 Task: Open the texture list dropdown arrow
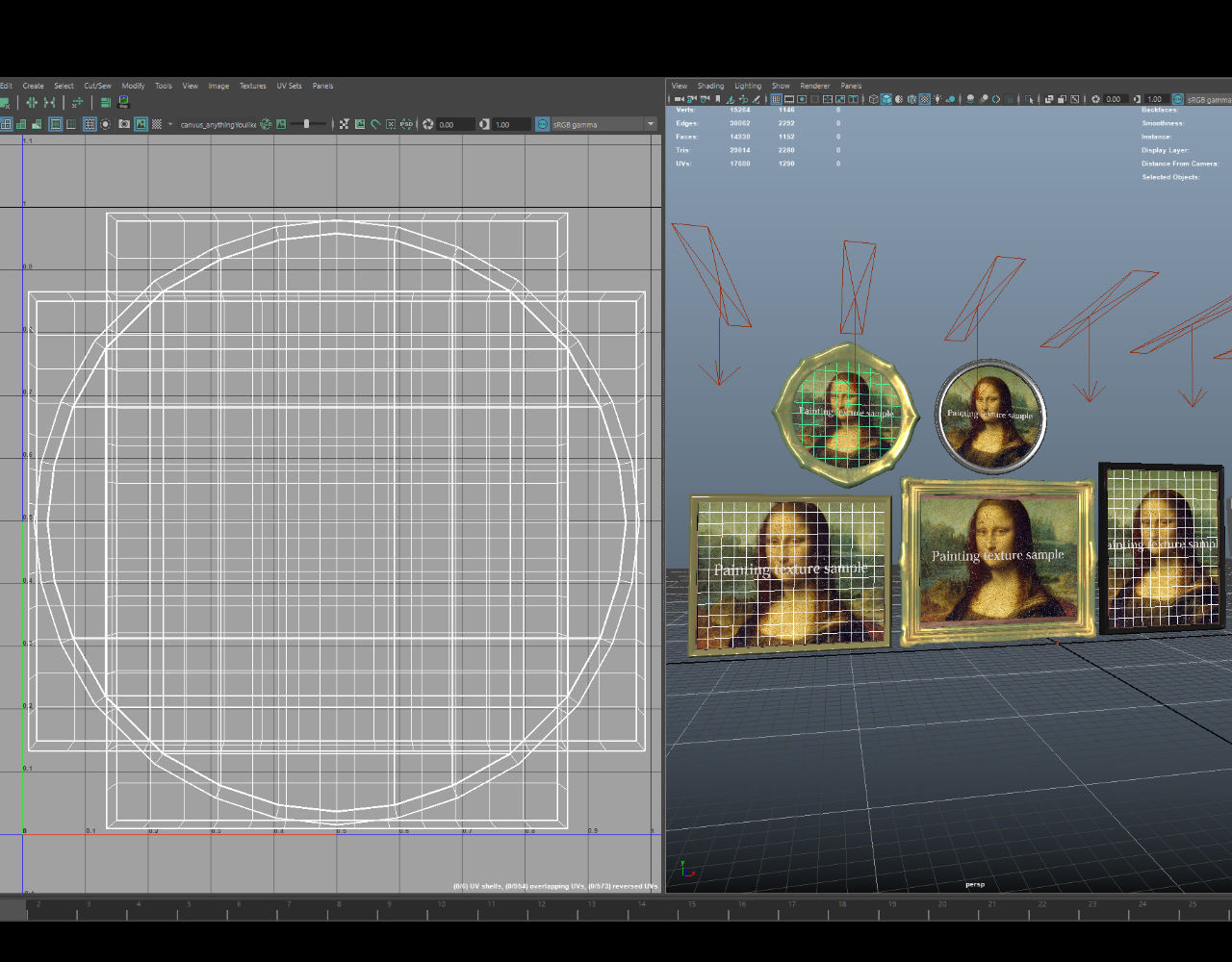[x=170, y=124]
